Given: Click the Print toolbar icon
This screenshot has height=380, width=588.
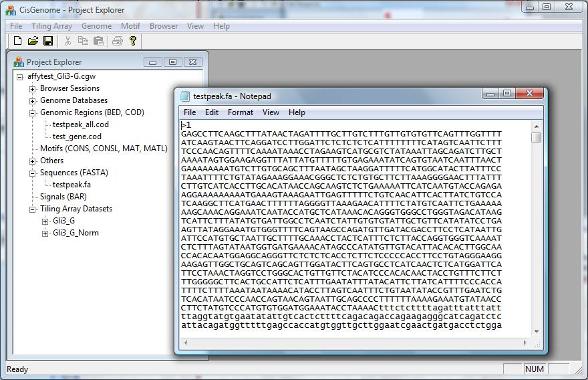Looking at the screenshot, I should [117, 41].
